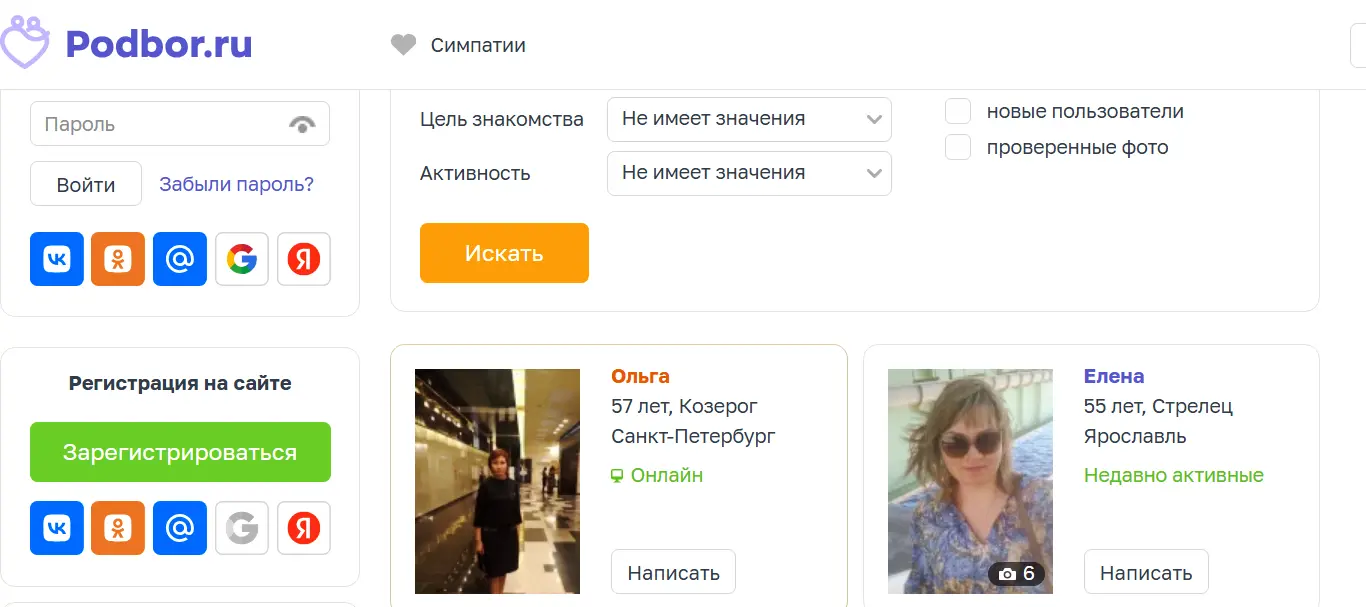
Task: Open the "Цель знакомства" dropdown
Action: click(749, 119)
